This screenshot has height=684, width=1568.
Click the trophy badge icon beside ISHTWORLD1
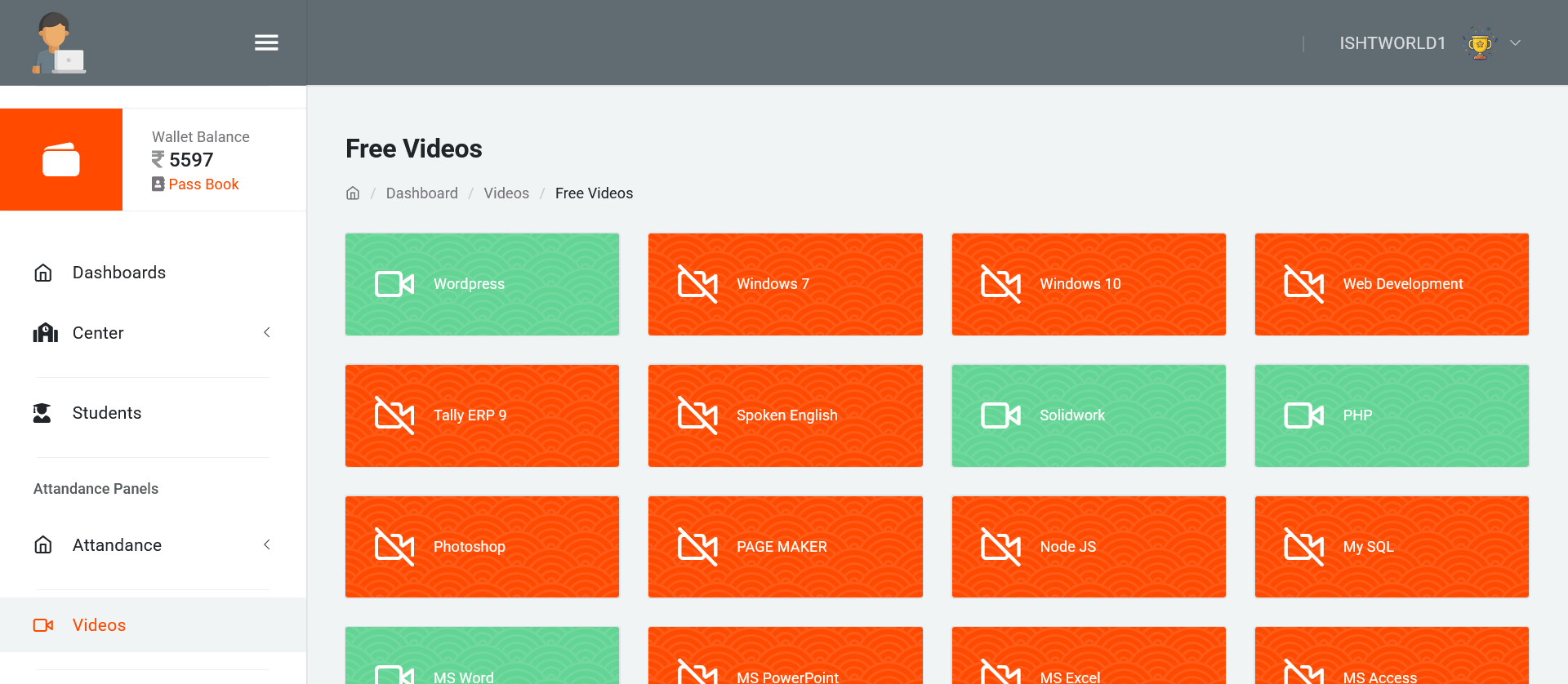[x=1479, y=43]
